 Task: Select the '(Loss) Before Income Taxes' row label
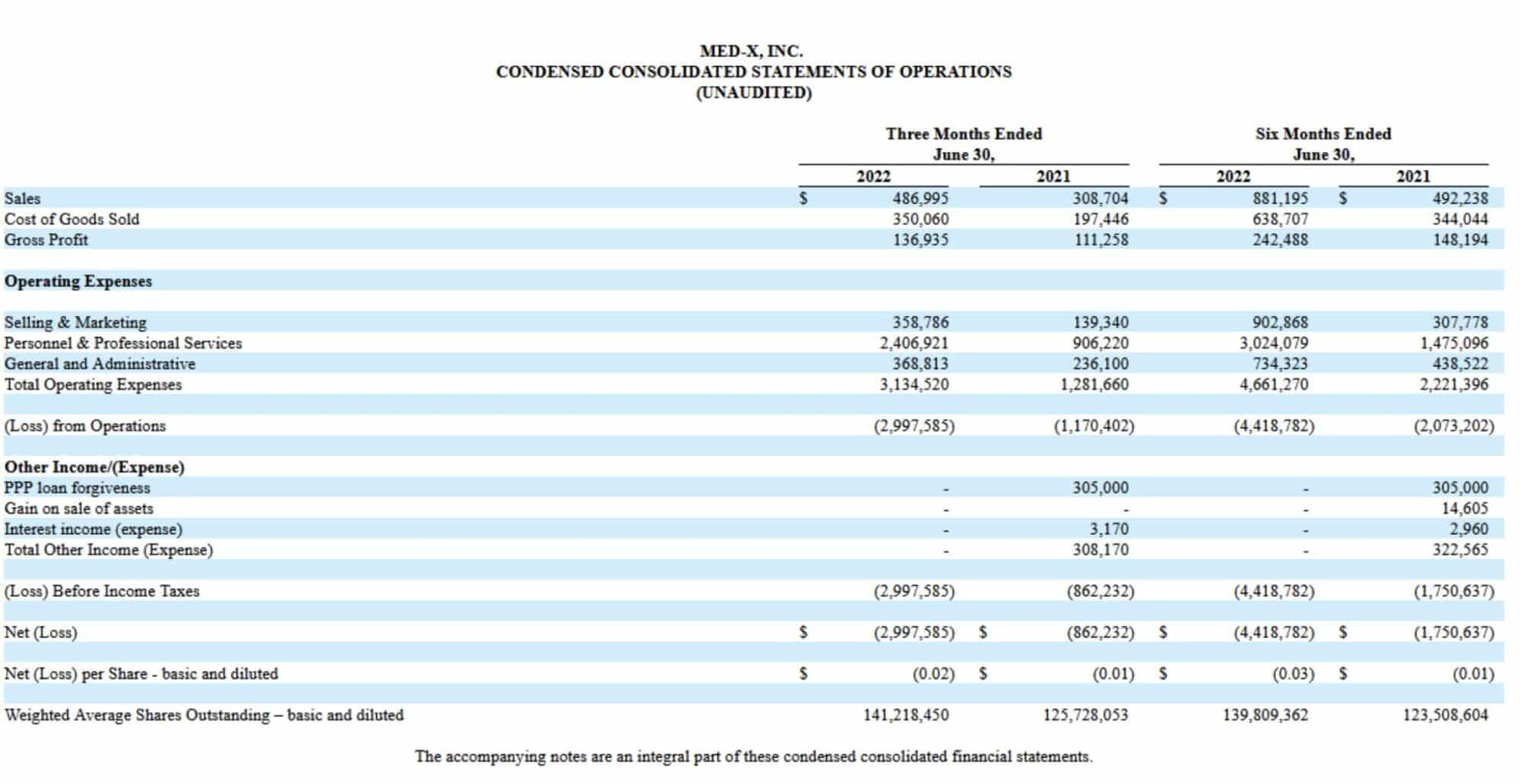102,591
